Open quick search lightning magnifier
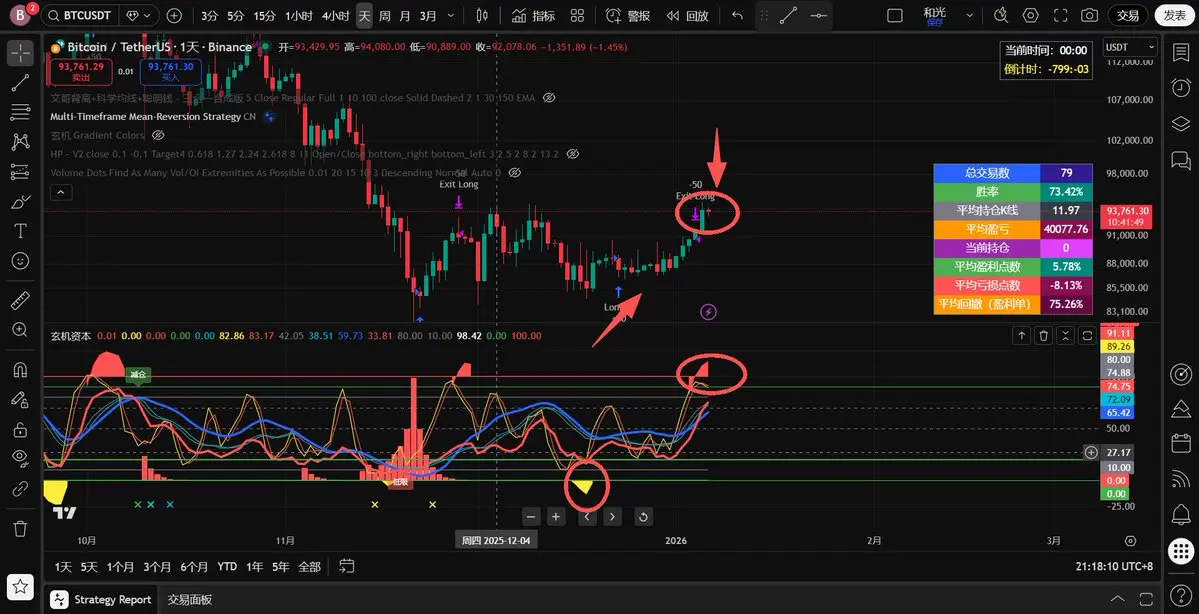Image resolution: width=1199 pixels, height=614 pixels. click(x=1000, y=15)
